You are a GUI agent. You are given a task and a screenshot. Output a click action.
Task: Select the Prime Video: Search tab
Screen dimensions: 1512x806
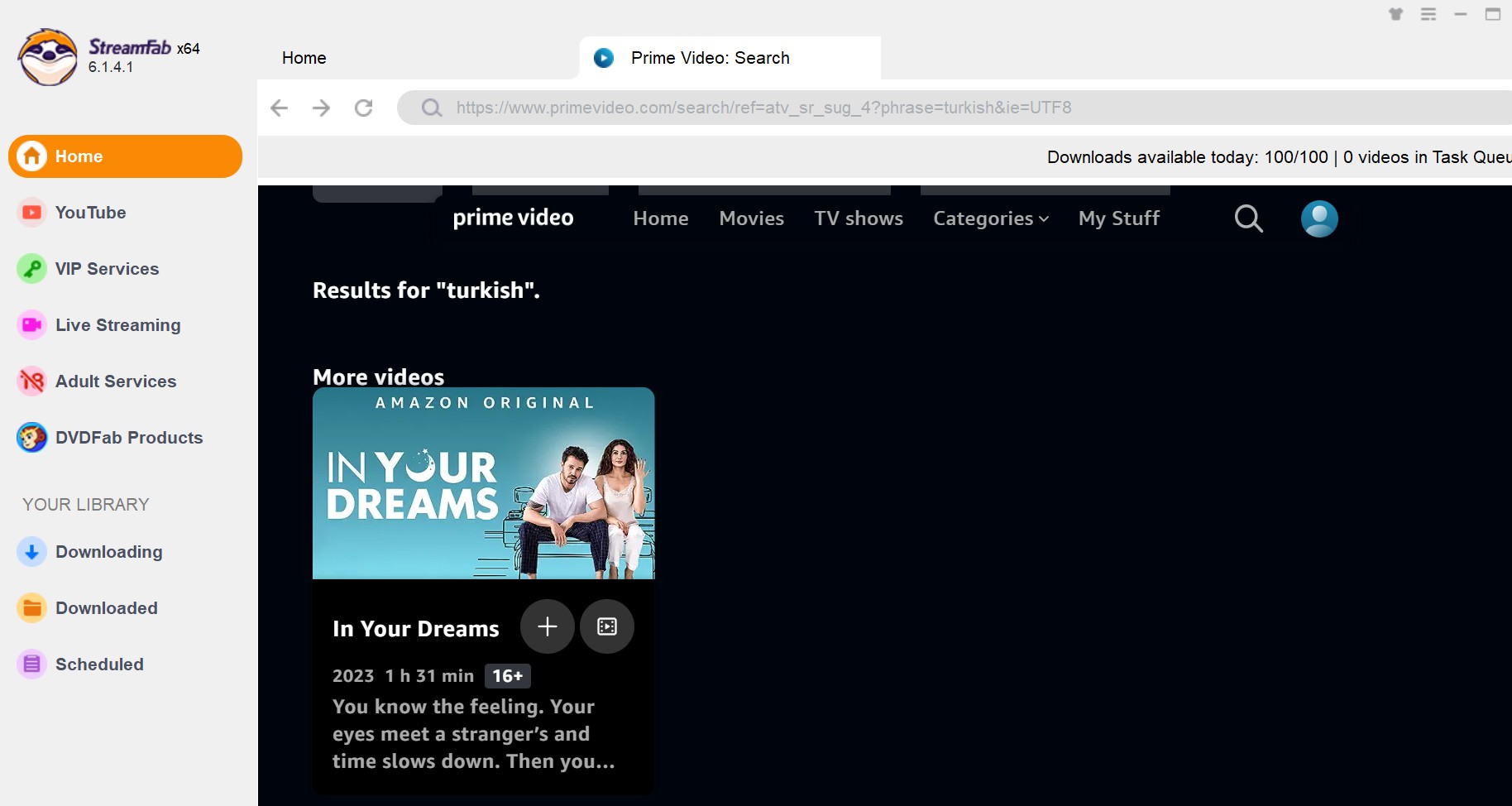pos(730,58)
